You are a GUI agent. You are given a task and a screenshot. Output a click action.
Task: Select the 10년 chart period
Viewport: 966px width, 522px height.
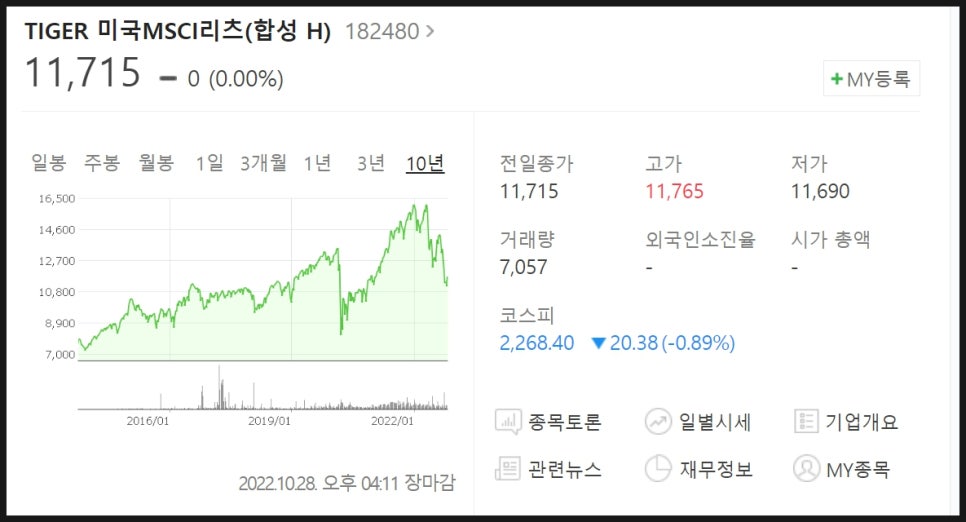point(425,163)
